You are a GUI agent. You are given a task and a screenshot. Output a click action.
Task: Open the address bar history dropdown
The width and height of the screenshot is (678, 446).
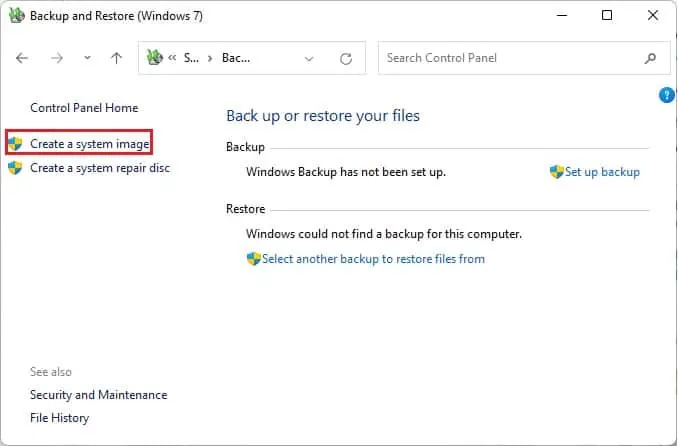tap(309, 58)
